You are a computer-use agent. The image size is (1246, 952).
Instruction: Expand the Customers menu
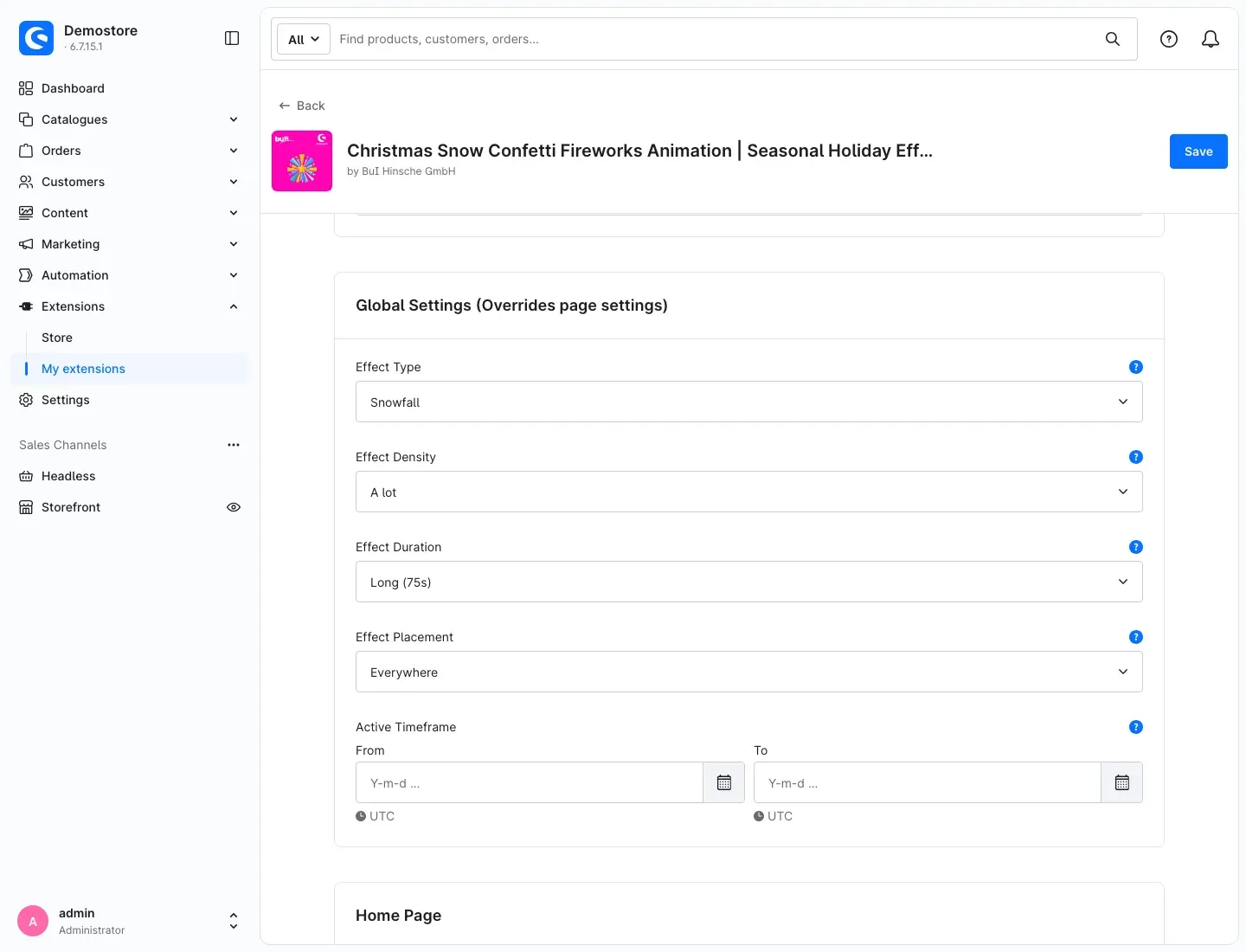(130, 182)
